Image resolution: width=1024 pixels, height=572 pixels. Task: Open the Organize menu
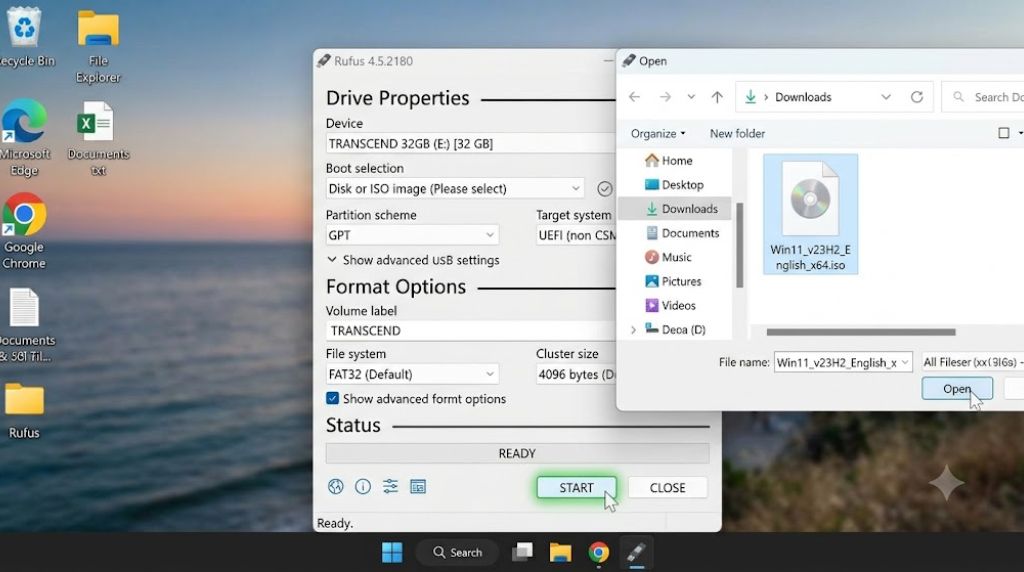click(658, 133)
